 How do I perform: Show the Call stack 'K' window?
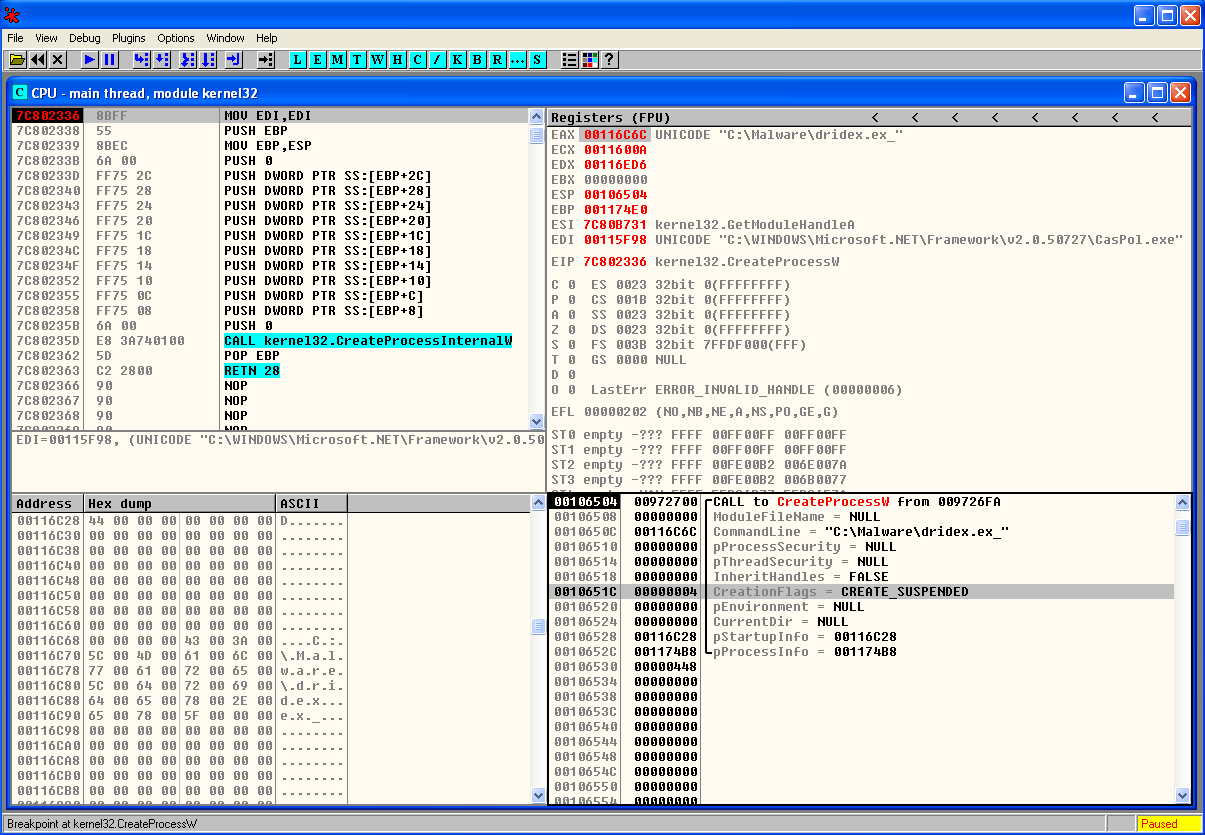coord(457,60)
